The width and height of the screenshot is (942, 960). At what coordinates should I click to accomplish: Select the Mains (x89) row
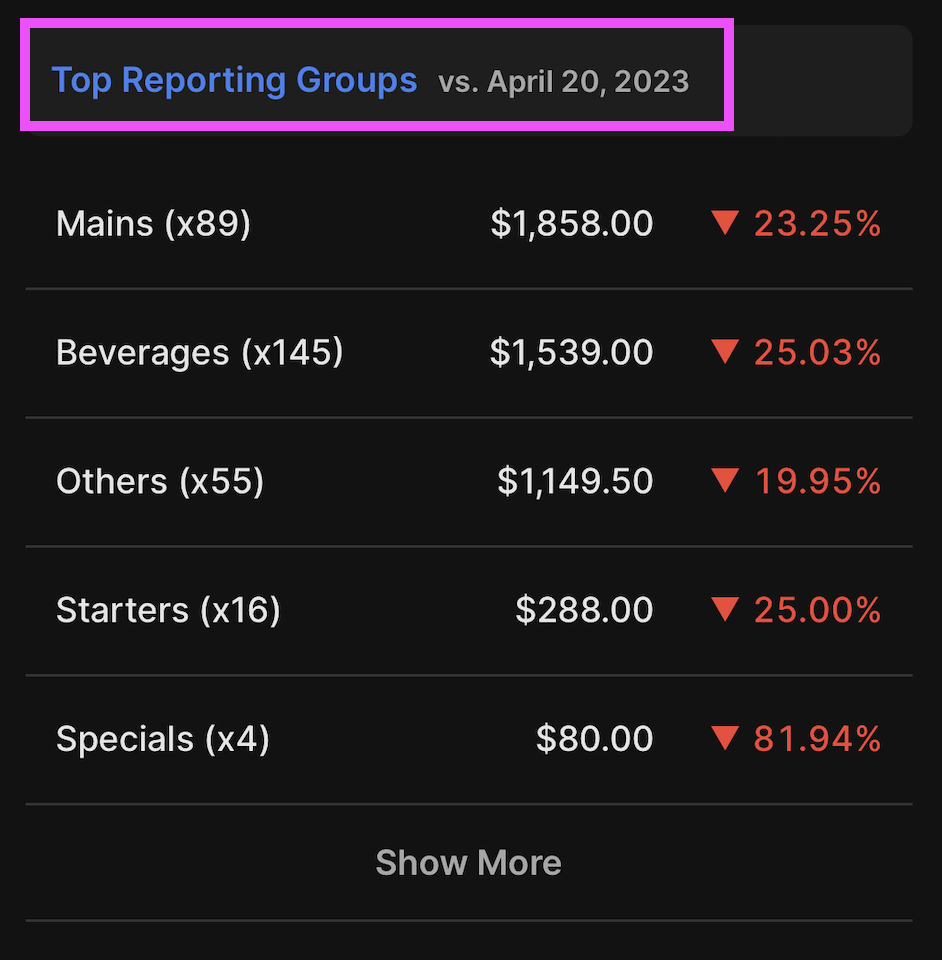pos(153,224)
